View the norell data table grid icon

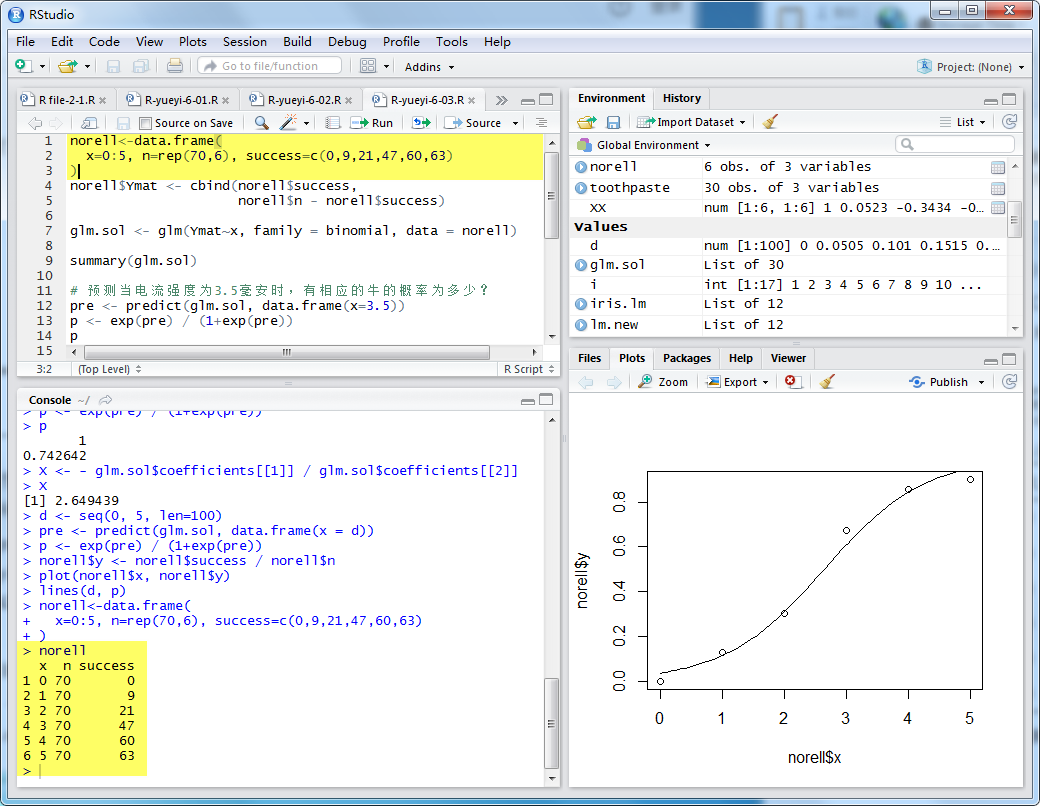(997, 167)
